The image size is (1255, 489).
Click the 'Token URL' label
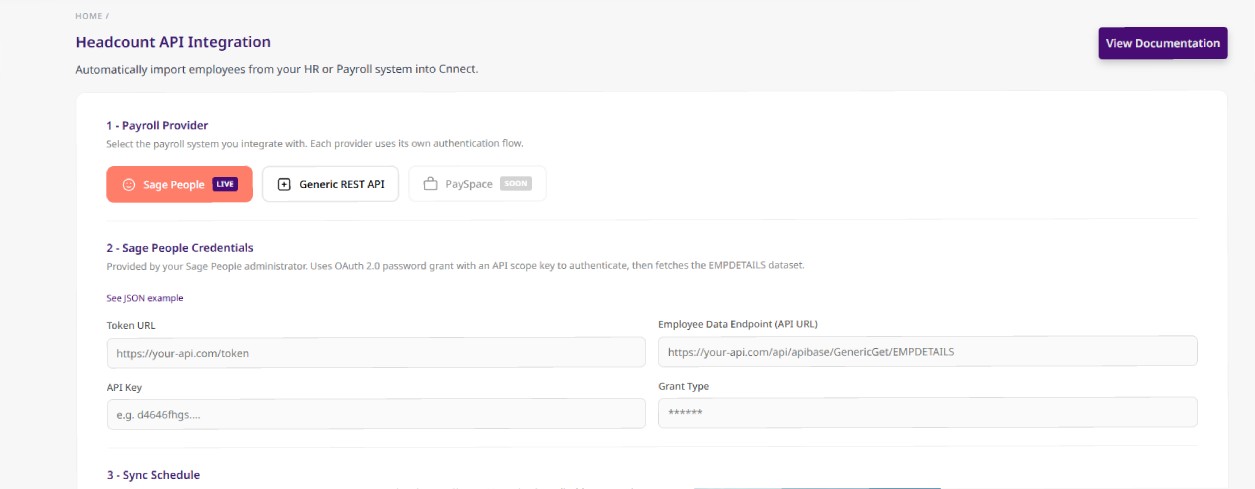(x=131, y=325)
